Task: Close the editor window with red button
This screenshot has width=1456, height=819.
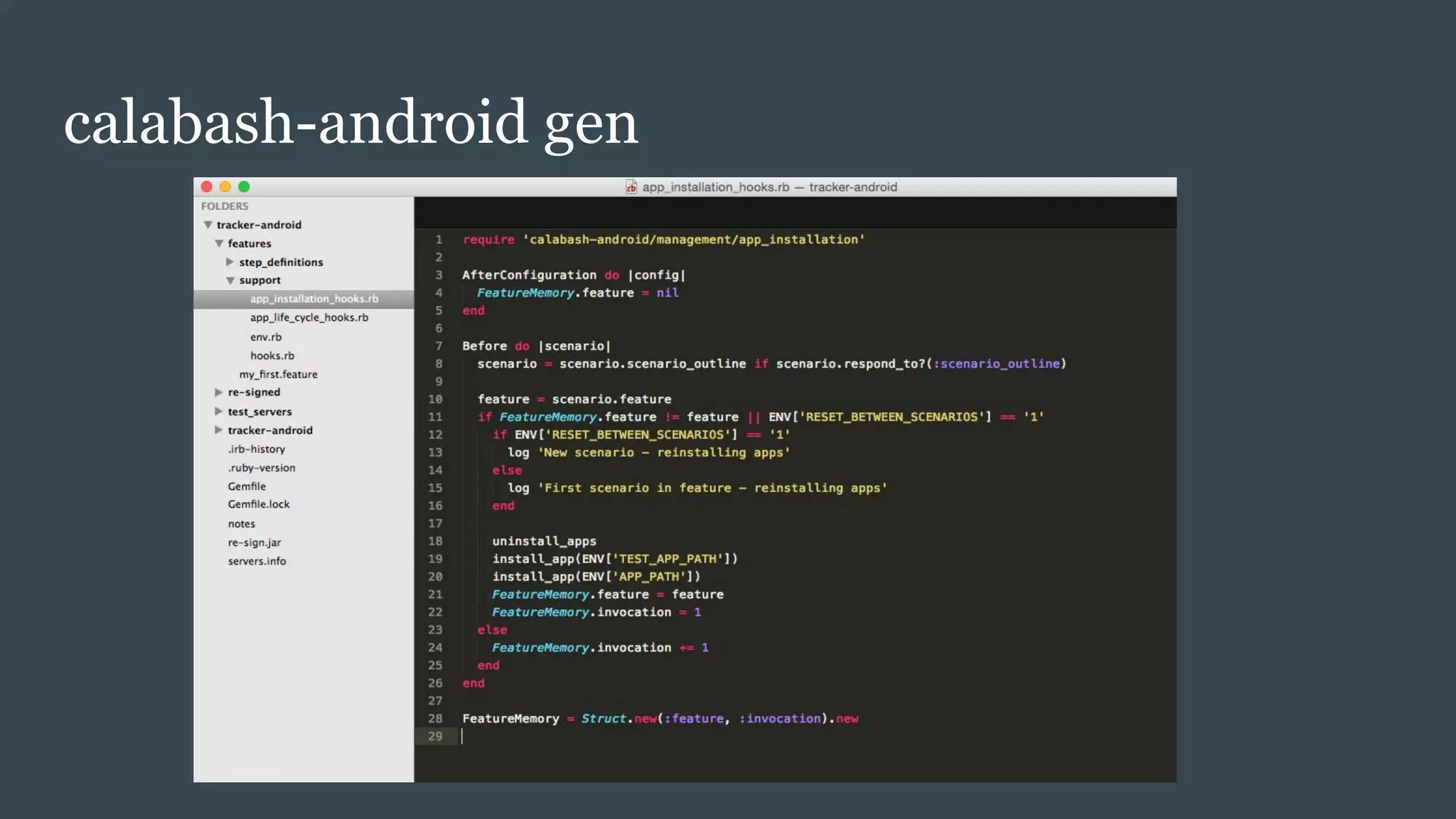Action: coord(207,186)
